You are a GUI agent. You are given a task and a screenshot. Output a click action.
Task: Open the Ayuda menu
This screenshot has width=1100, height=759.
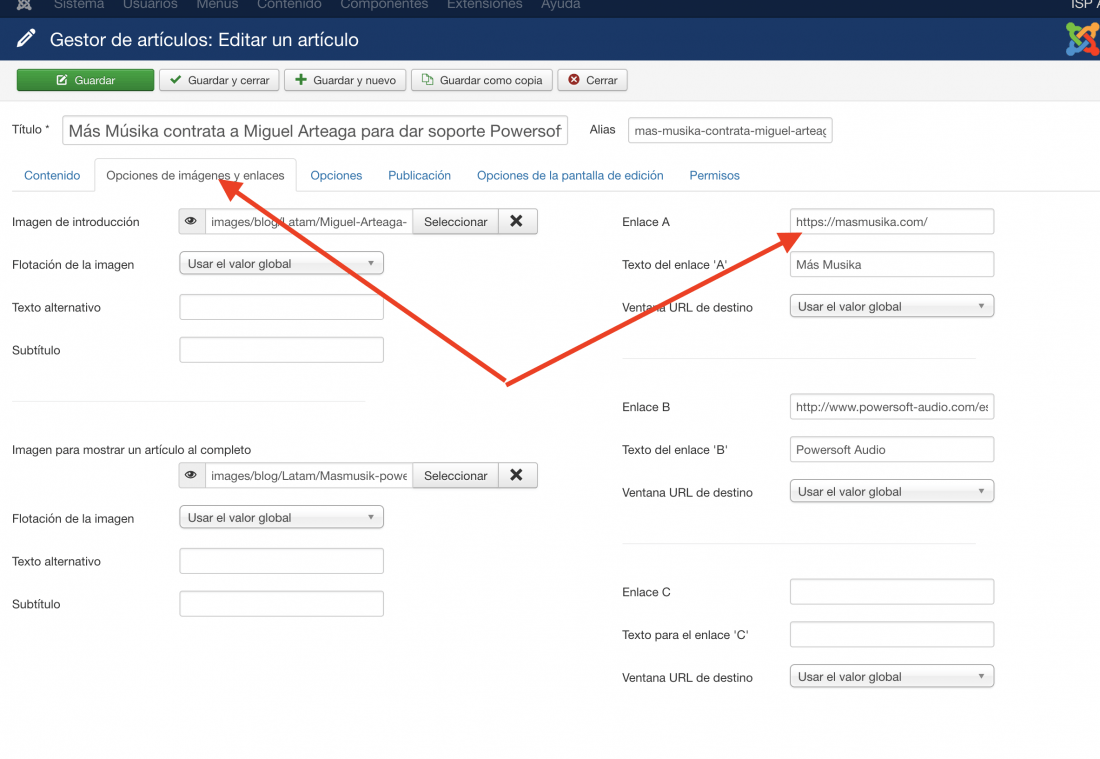[x=561, y=4]
